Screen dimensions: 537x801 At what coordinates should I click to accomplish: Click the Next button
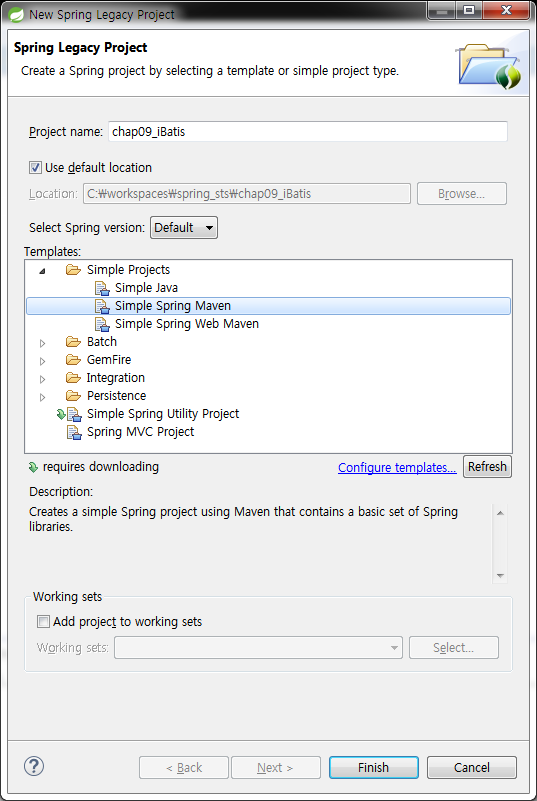pyautogui.click(x=276, y=767)
